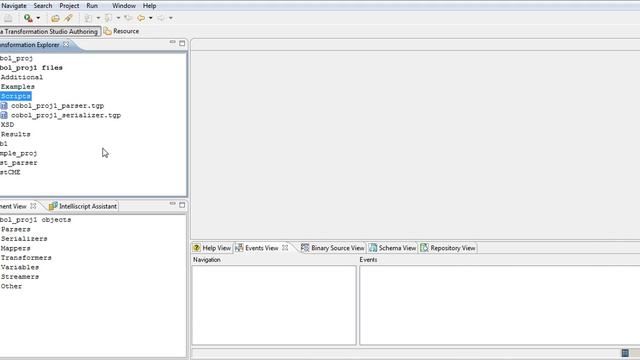Screen dimensions: 640x360
Task: Click the Print toolbar icon
Action: pos(8,18)
